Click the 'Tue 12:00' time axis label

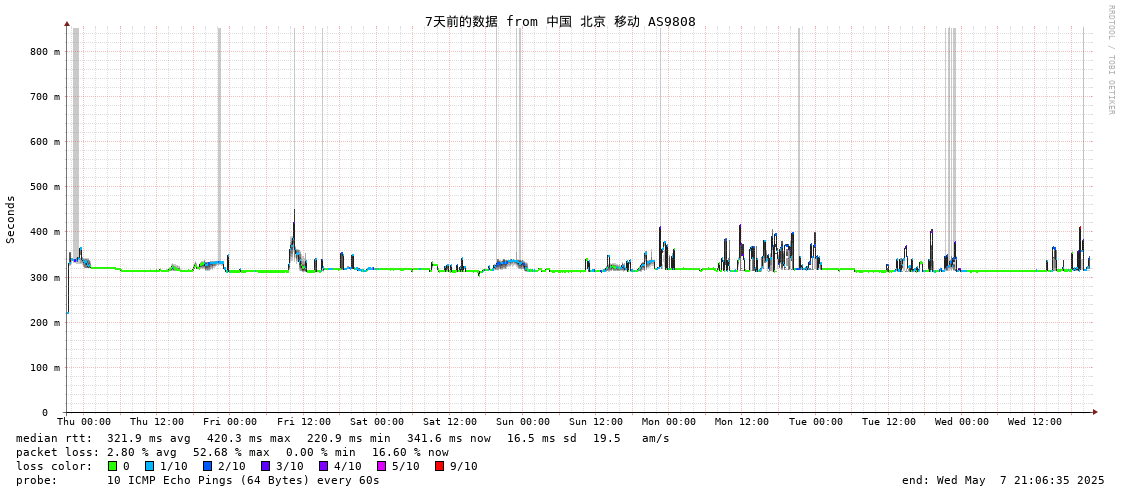pyautogui.click(x=889, y=422)
